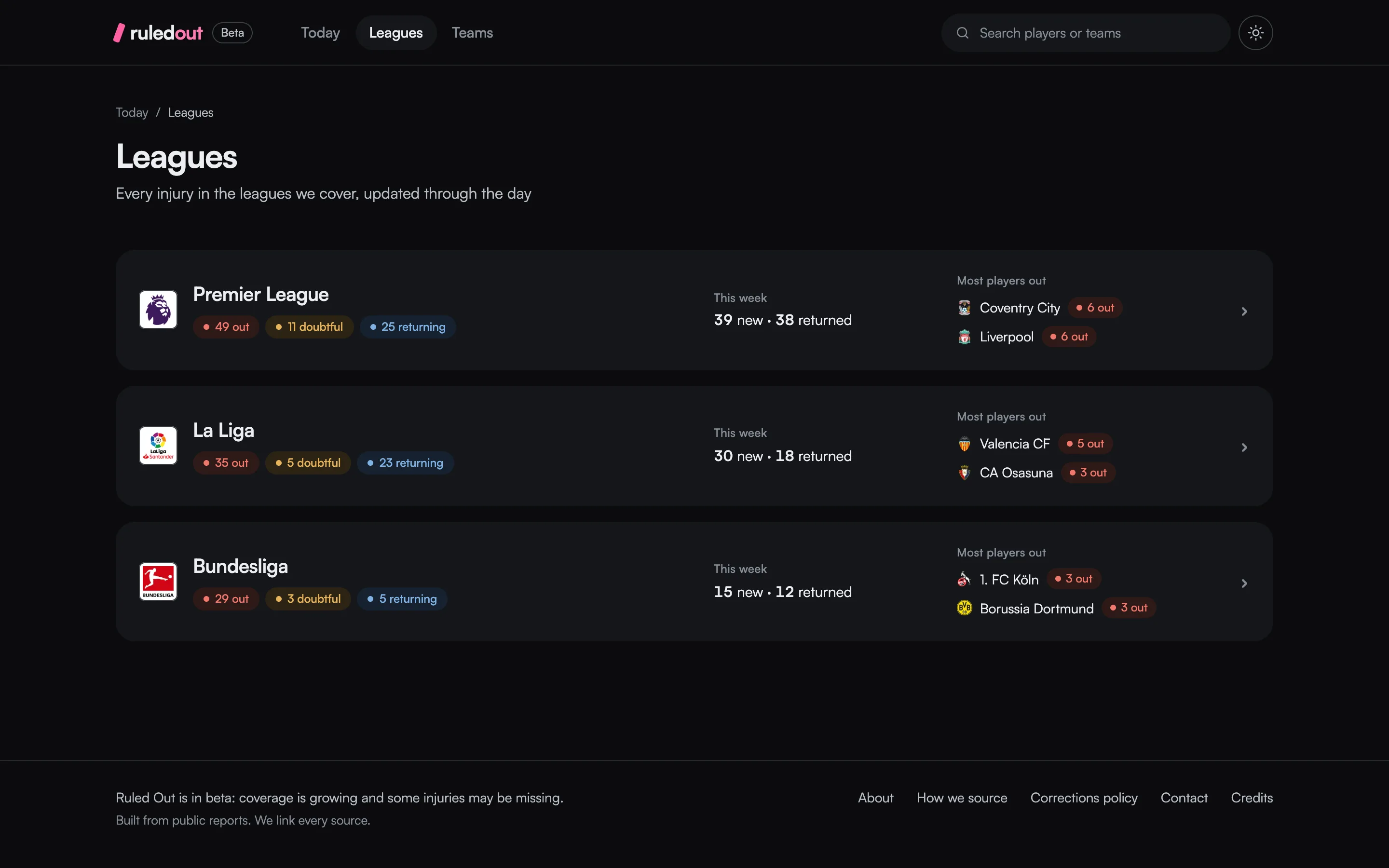Click 15 new · 12 returned text
The width and height of the screenshot is (1389, 868).
(782, 593)
